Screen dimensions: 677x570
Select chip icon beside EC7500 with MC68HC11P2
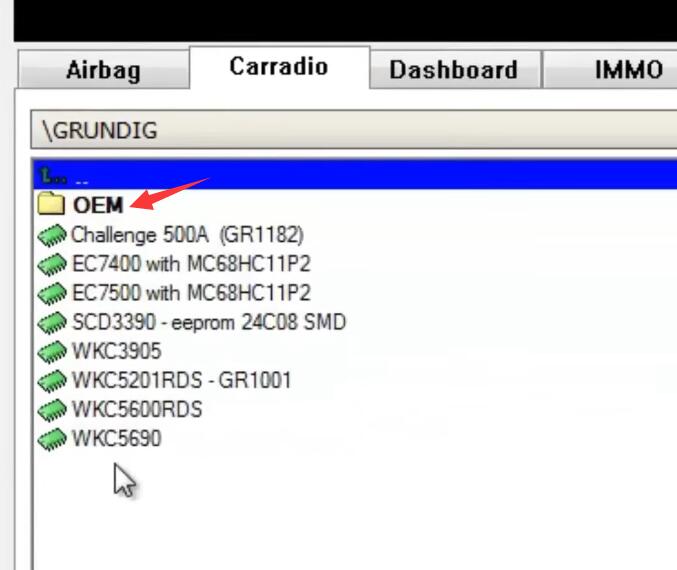pyautogui.click(x=52, y=293)
